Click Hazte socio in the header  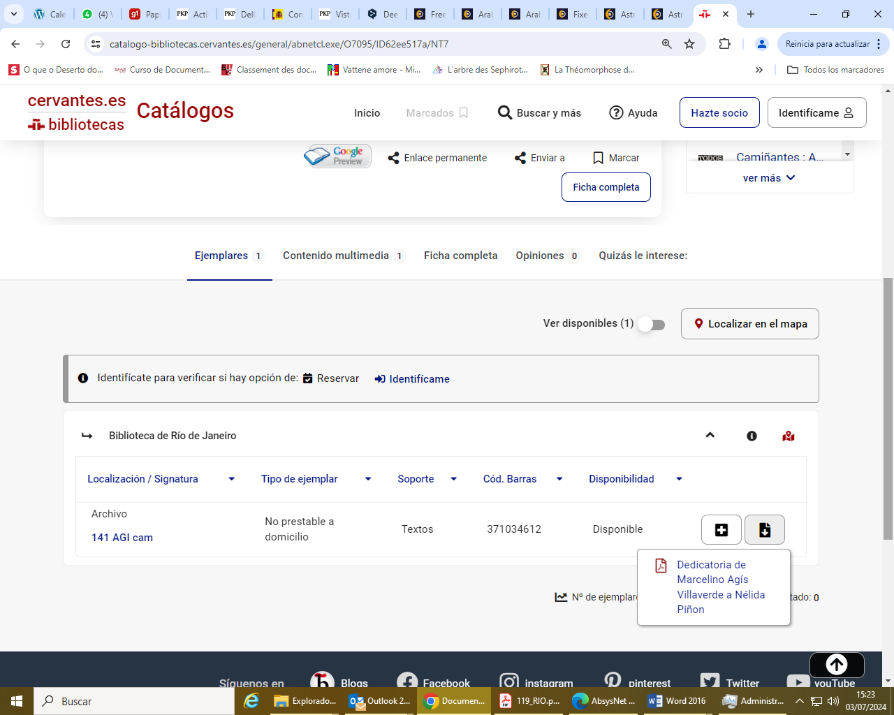(719, 112)
